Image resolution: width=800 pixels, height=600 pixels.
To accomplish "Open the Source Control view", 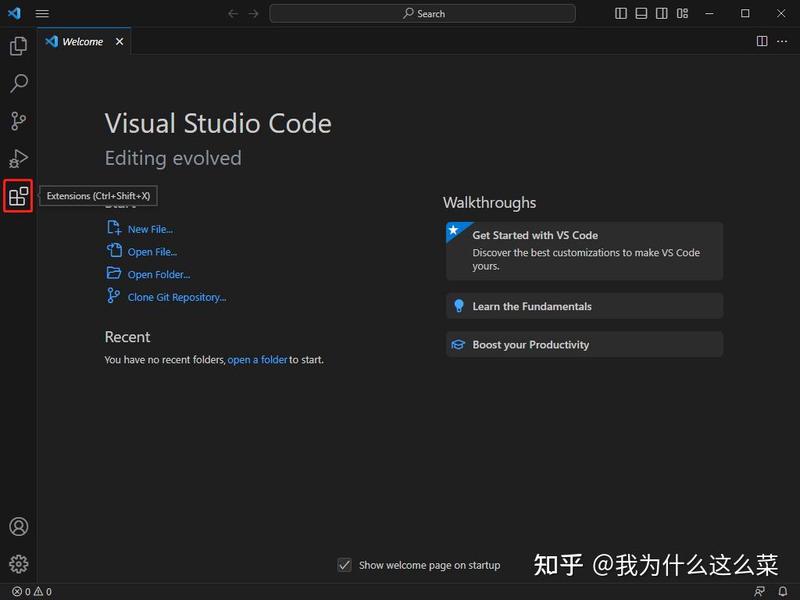I will pos(18,121).
